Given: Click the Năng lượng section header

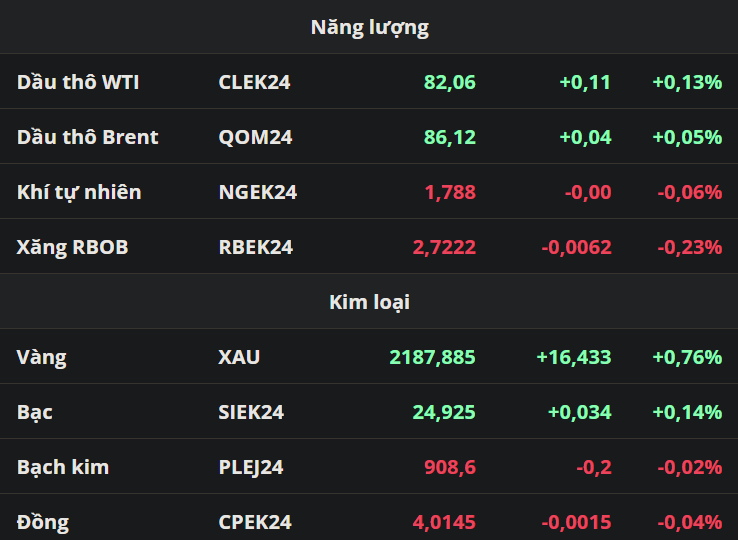Looking at the screenshot, I should click(x=369, y=27).
